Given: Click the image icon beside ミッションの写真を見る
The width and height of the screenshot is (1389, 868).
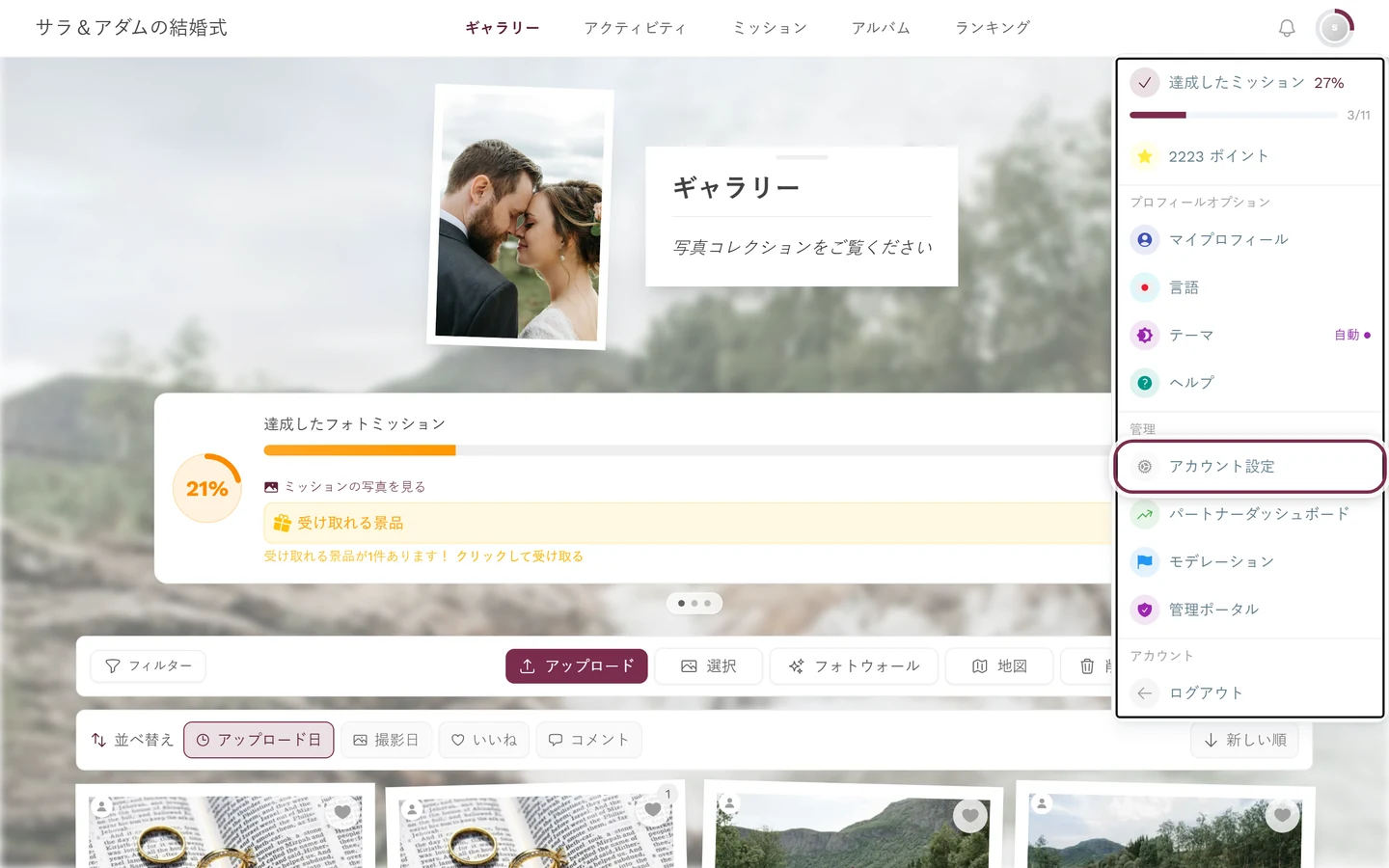Looking at the screenshot, I should [x=271, y=487].
